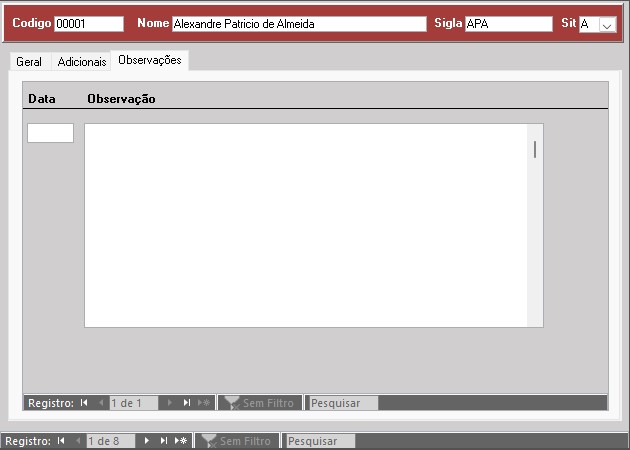Focus the Codigo field 00001
Viewport: 630px width, 450px height.
tap(89, 24)
